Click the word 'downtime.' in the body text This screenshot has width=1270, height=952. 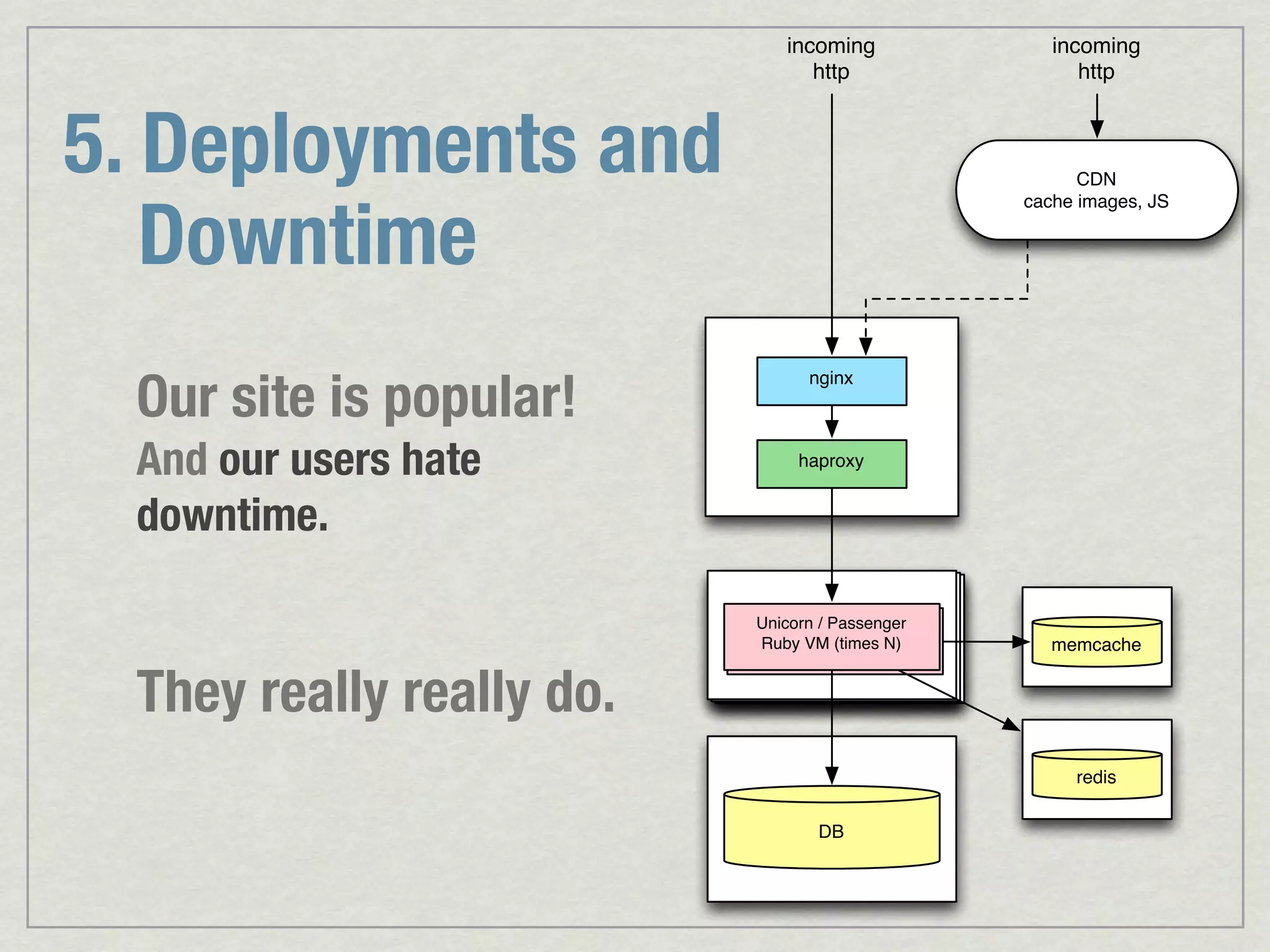(232, 516)
